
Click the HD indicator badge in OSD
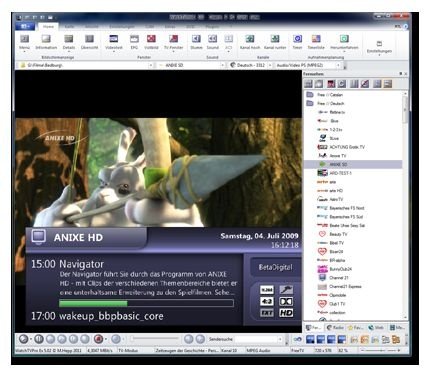click(286, 313)
